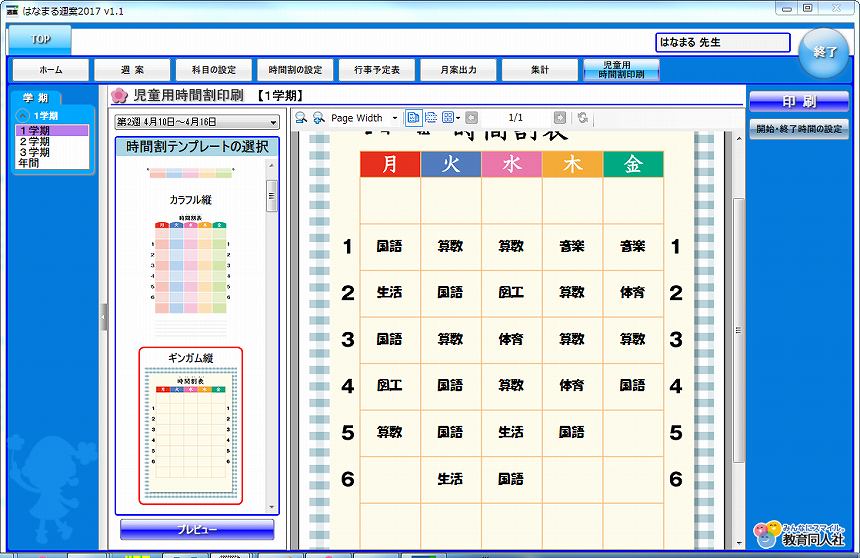This screenshot has height=558, width=860.
Task: Select continuous page view mode icon
Action: 431,117
